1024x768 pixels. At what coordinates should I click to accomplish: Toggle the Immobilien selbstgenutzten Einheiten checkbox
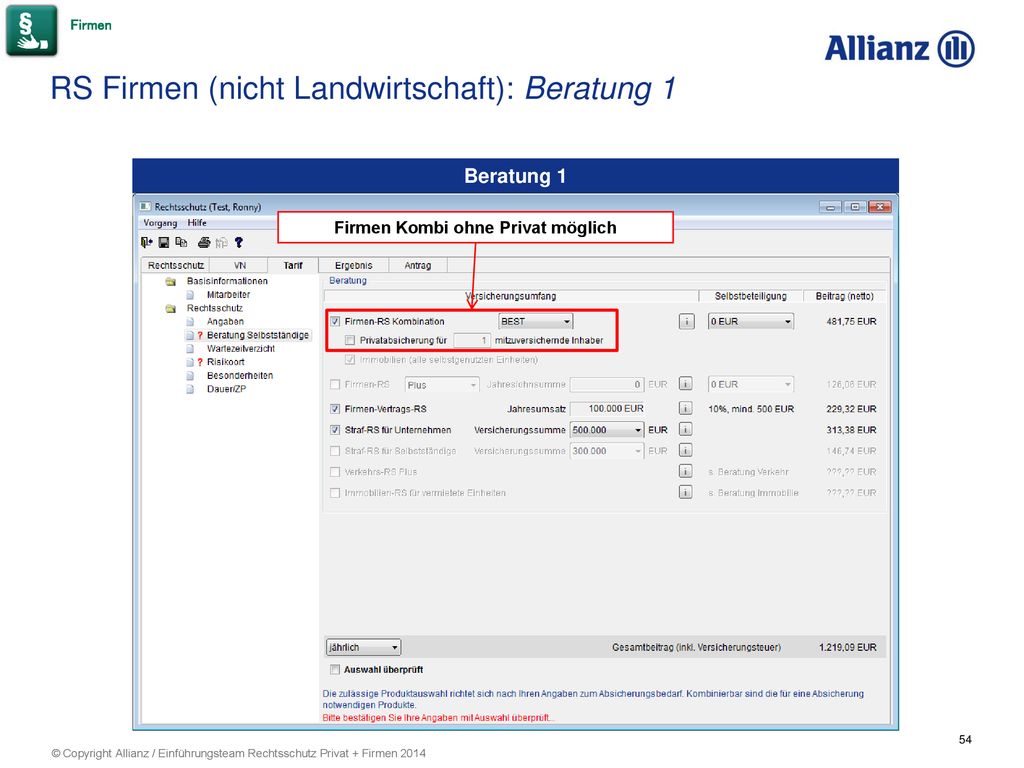(x=350, y=360)
